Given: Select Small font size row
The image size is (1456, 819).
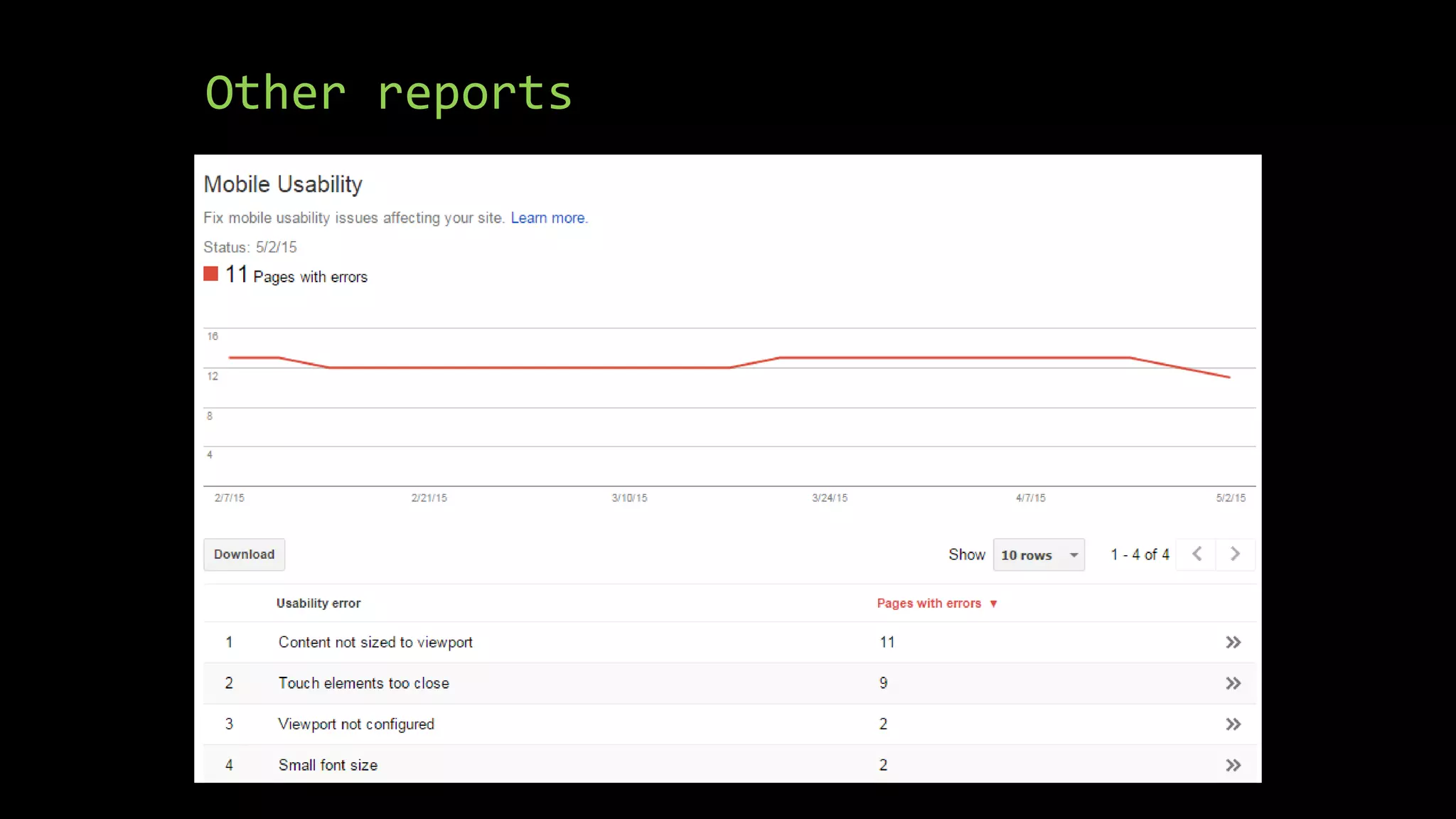Looking at the screenshot, I should pyautogui.click(x=729, y=764).
